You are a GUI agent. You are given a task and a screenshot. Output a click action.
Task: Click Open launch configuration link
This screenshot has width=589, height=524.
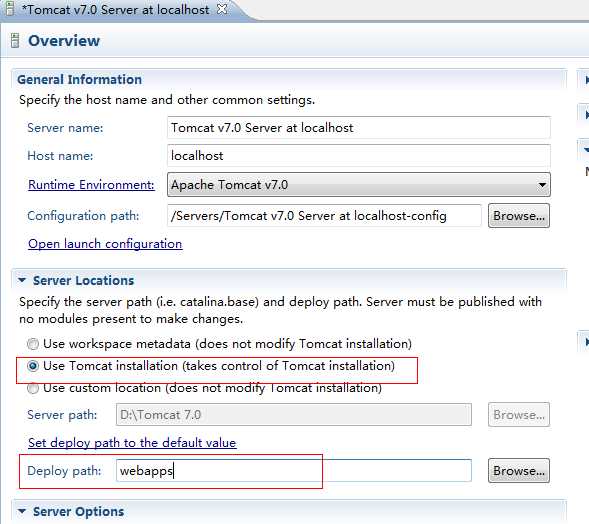[x=105, y=244]
